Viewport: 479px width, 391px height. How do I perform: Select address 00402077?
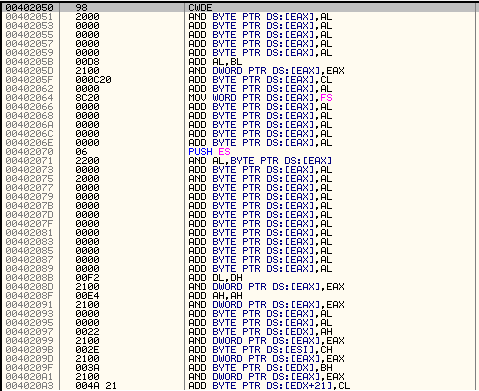pyautogui.click(x=29, y=188)
